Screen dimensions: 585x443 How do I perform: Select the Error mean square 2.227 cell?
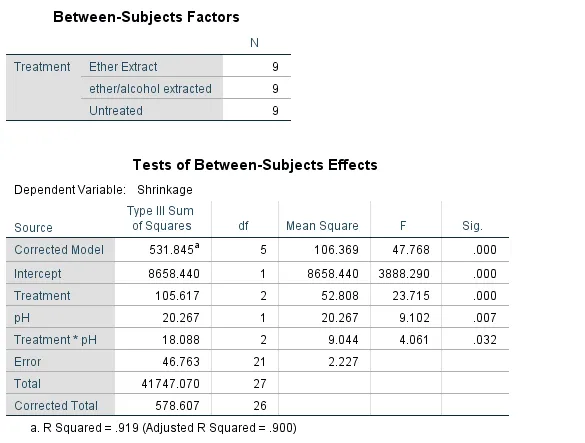[343, 362]
